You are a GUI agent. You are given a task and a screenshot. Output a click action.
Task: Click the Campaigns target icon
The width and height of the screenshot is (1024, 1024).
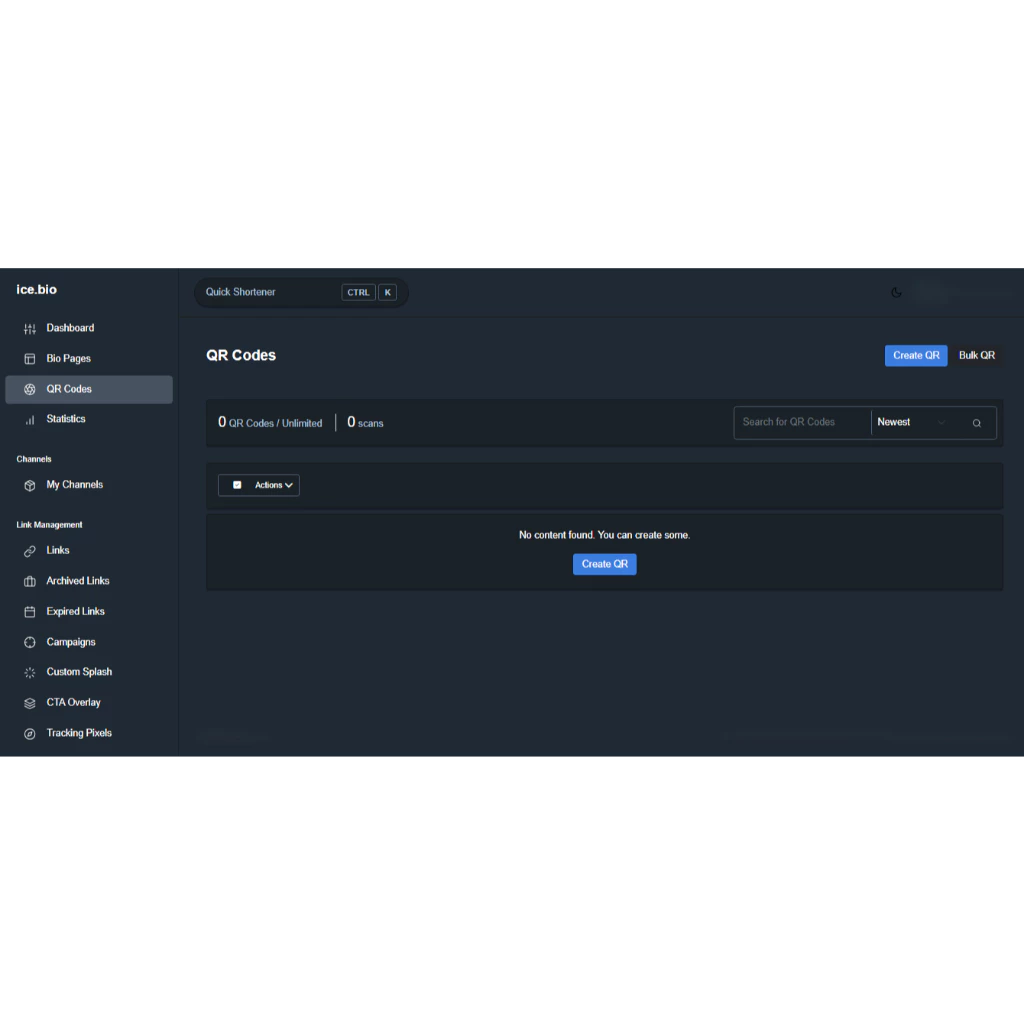(30, 643)
